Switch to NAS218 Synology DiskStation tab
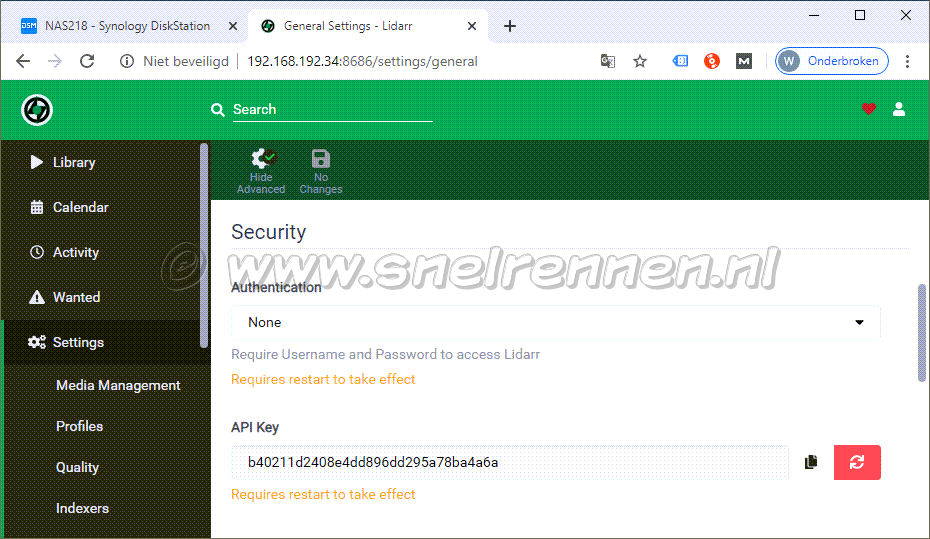Screen dimensions: 930x539 click(x=127, y=26)
